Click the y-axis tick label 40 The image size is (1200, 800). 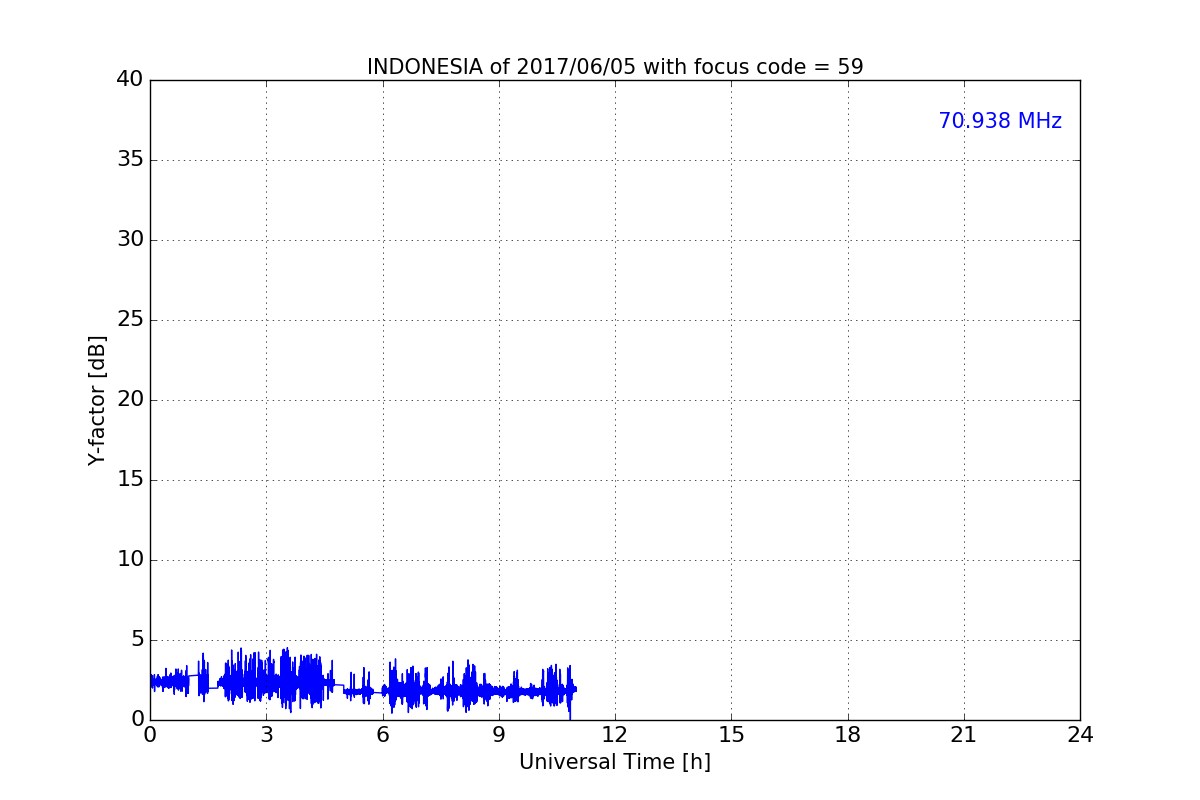130,80
